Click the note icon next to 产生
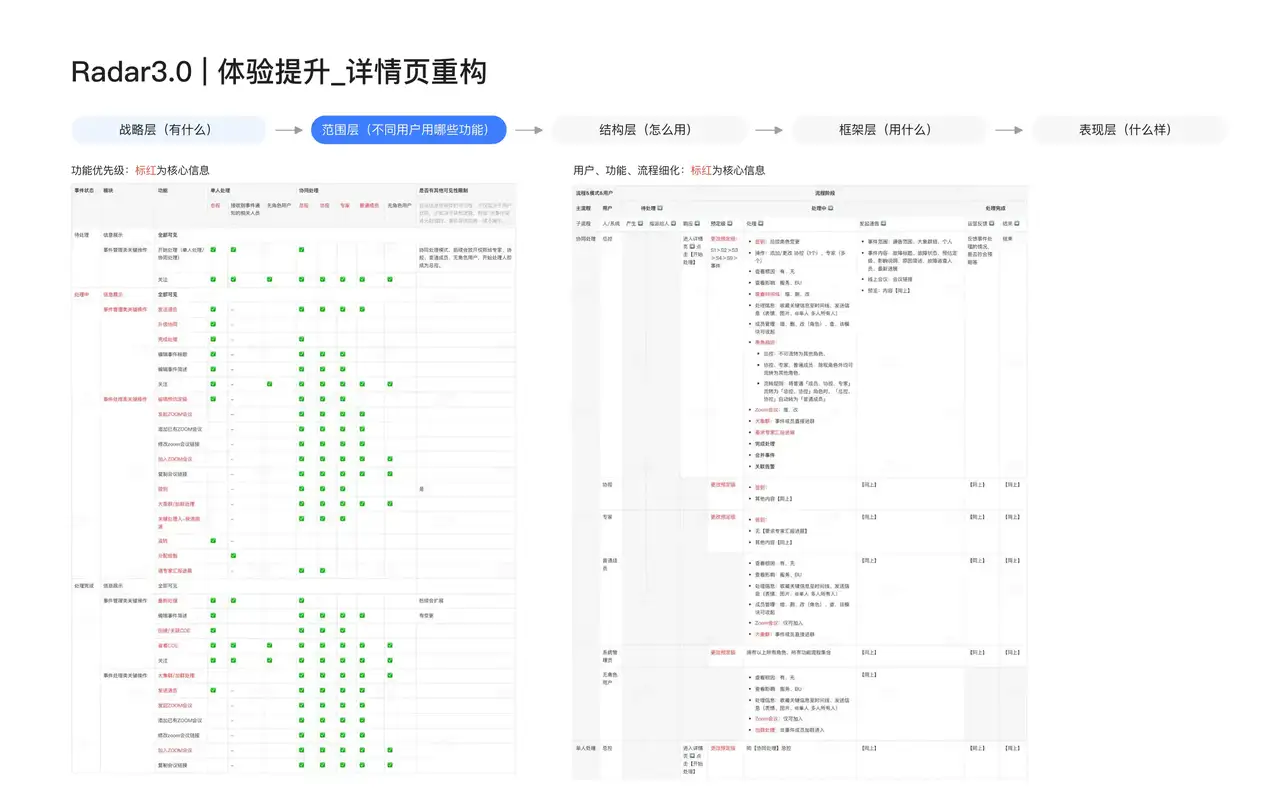Viewport: 1280px width, 800px height. (x=640, y=223)
